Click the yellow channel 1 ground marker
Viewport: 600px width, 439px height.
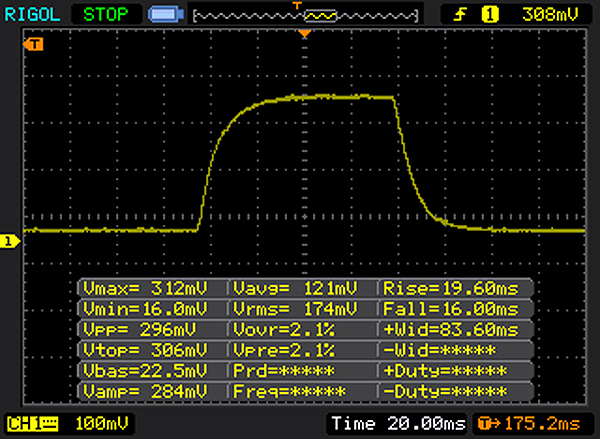[9, 242]
